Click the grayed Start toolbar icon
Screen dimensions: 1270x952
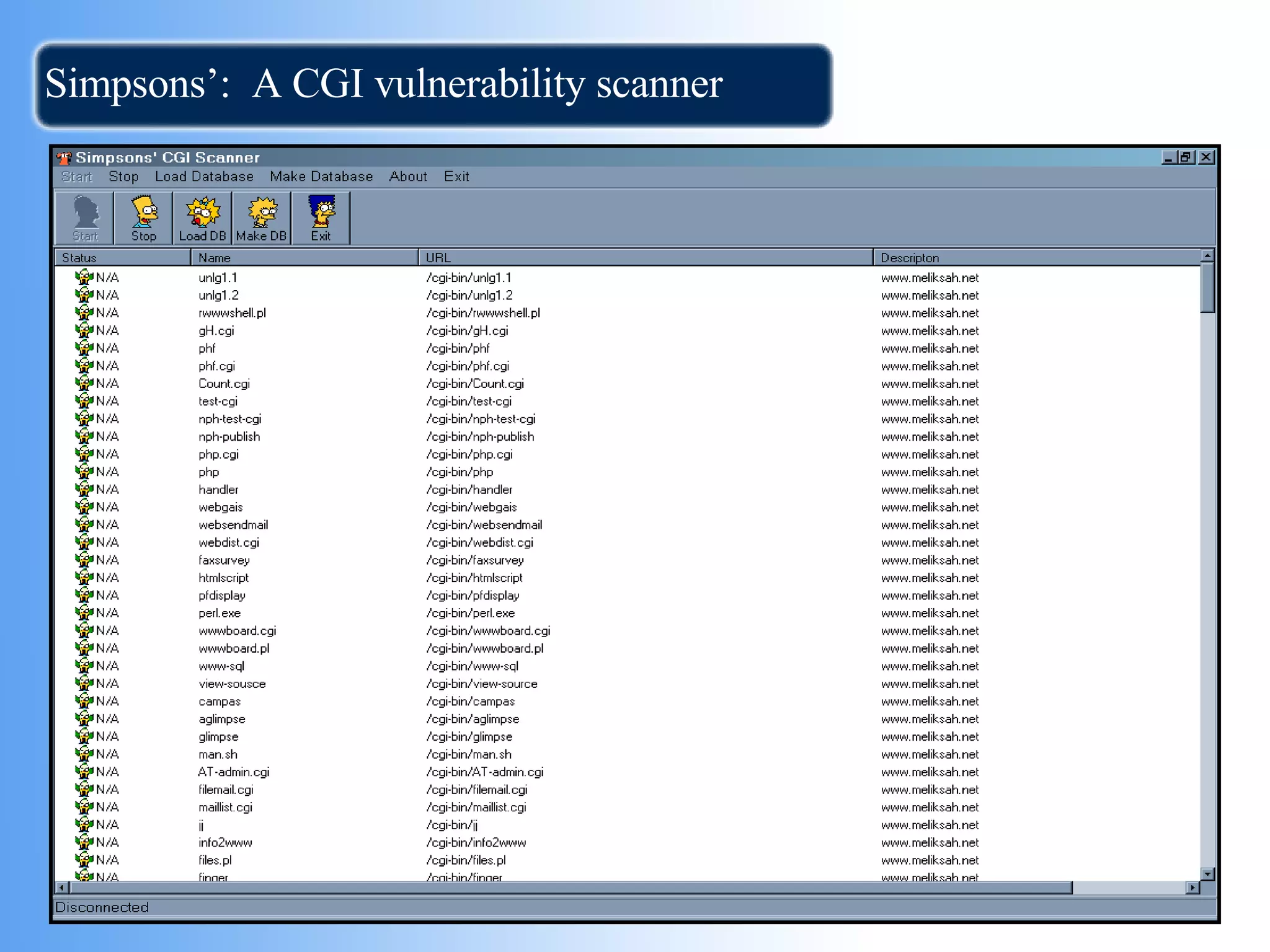[85, 218]
